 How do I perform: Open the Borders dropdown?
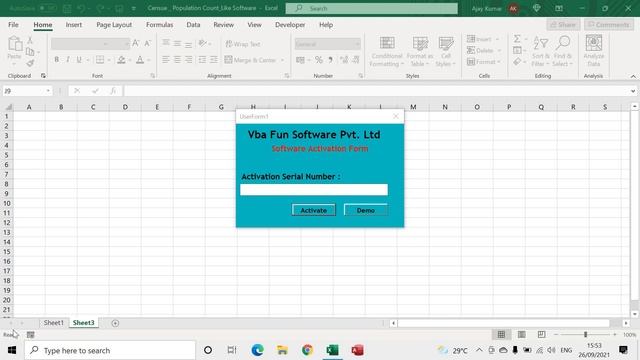[109, 60]
